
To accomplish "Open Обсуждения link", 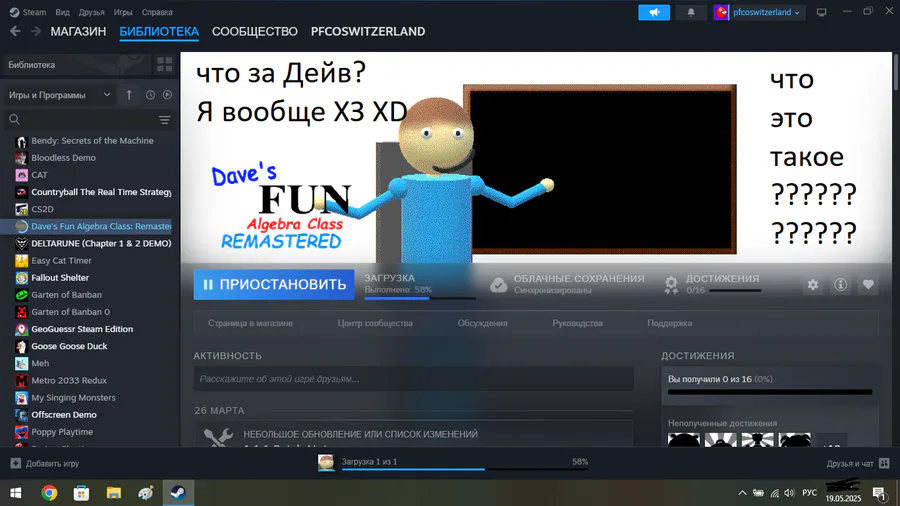I will coord(483,324).
